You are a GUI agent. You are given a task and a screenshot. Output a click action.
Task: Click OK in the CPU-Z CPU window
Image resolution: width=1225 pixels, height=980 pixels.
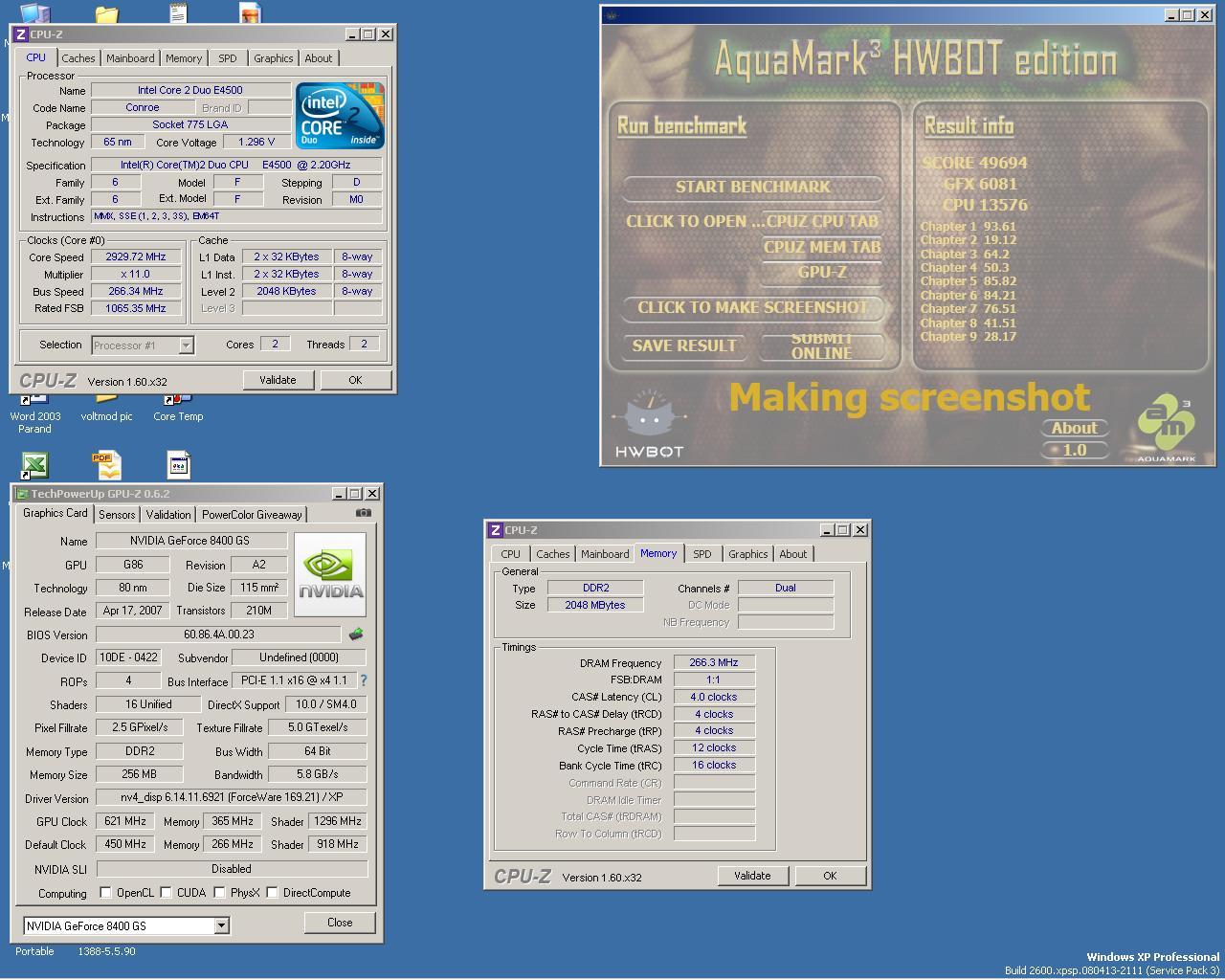pyautogui.click(x=355, y=380)
